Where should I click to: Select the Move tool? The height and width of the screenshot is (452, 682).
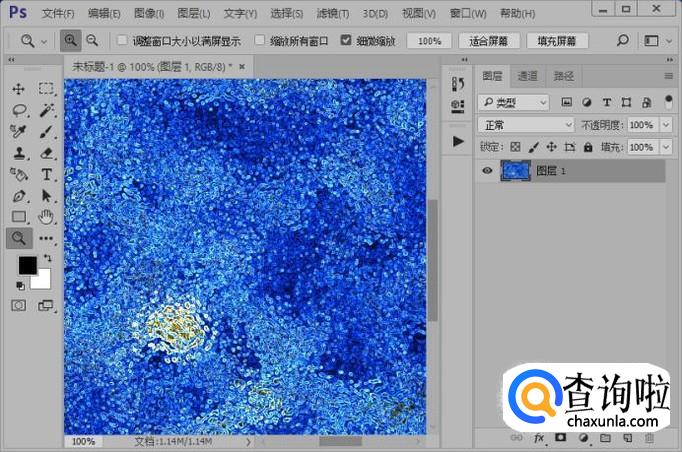tap(19, 89)
